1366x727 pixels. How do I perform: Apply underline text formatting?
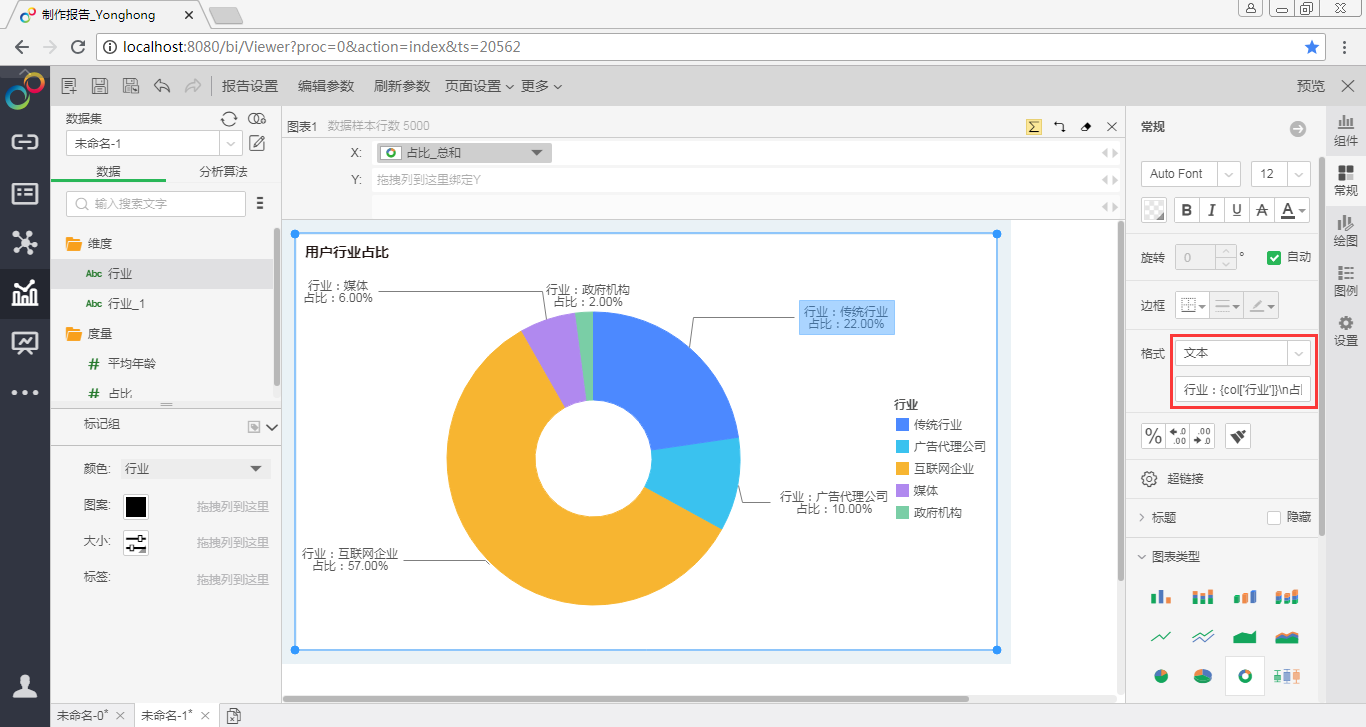pos(1237,210)
